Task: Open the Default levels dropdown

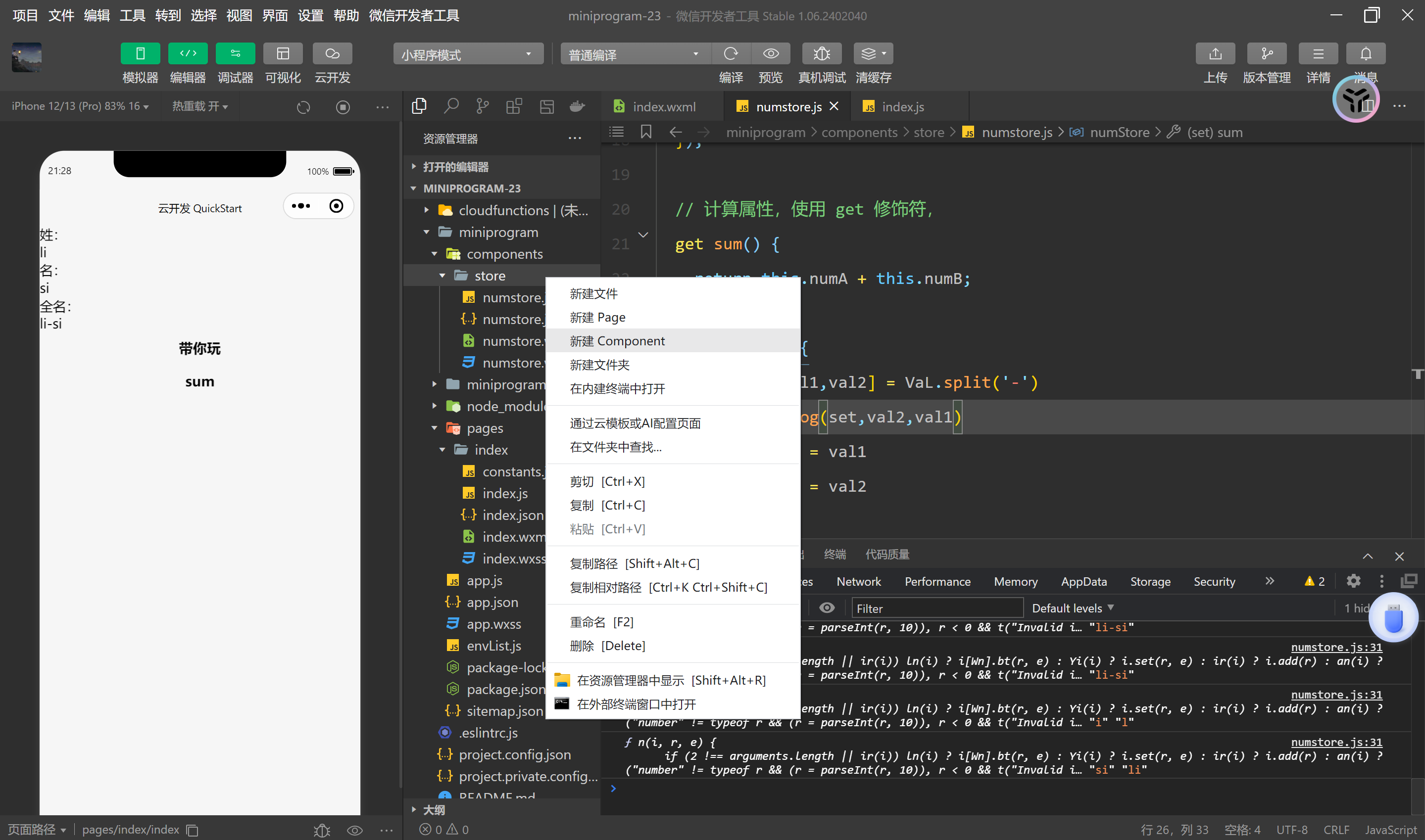Action: tap(1072, 608)
